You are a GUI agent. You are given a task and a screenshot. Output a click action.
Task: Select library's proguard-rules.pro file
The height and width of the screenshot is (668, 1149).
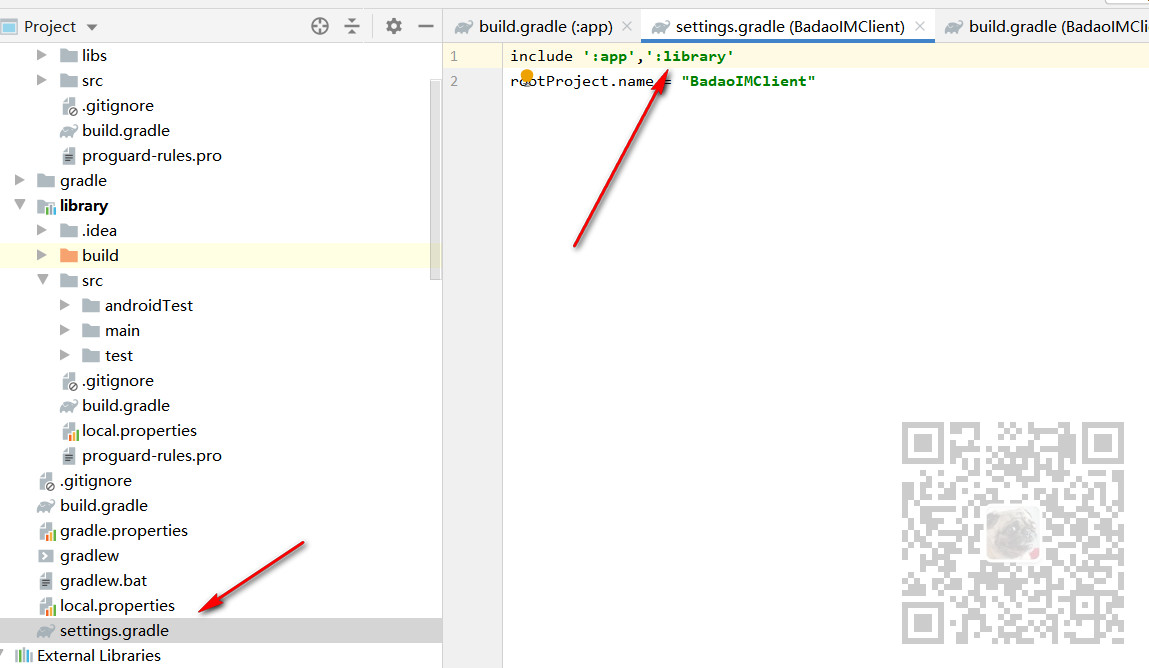pyautogui.click(x=152, y=456)
